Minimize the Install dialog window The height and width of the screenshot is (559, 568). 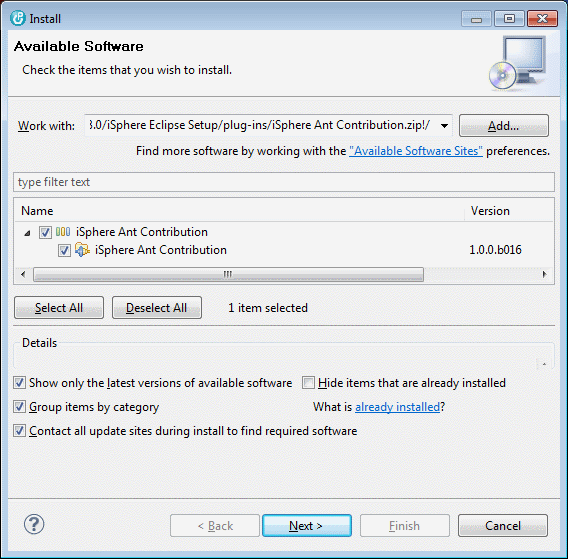point(476,19)
